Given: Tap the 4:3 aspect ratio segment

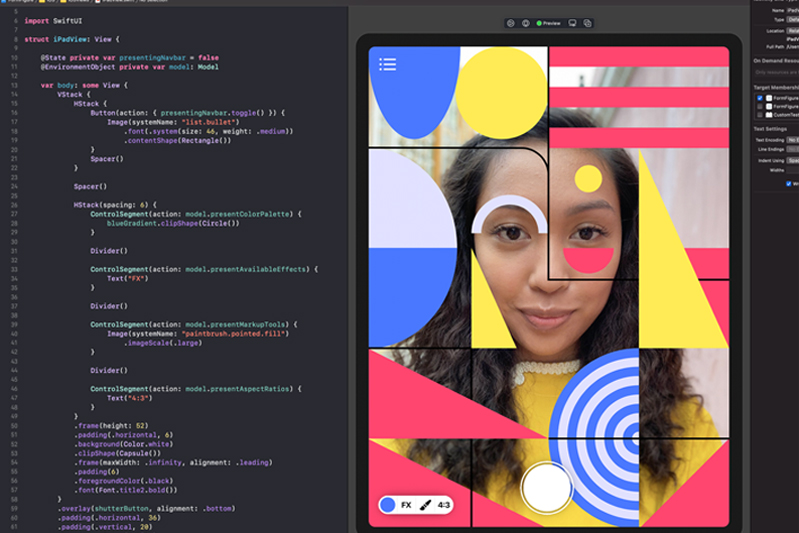Looking at the screenshot, I should (443, 505).
